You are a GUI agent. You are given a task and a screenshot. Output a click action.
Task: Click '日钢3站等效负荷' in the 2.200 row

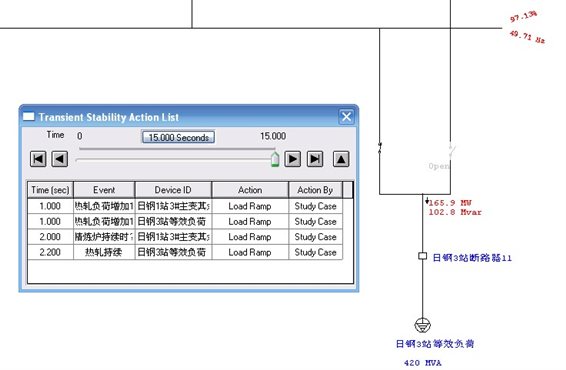pos(172,252)
